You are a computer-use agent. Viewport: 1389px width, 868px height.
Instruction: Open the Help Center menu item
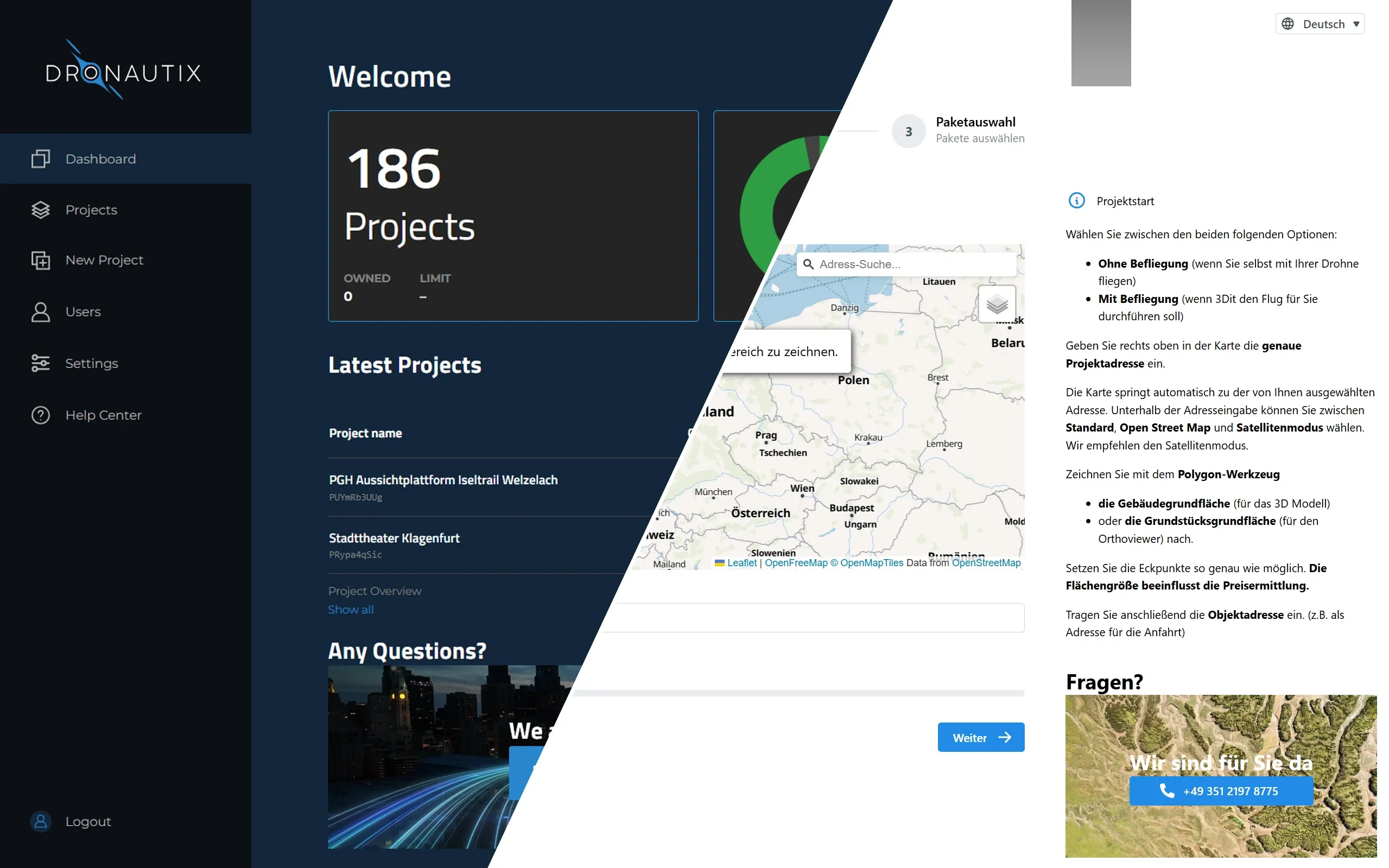103,415
